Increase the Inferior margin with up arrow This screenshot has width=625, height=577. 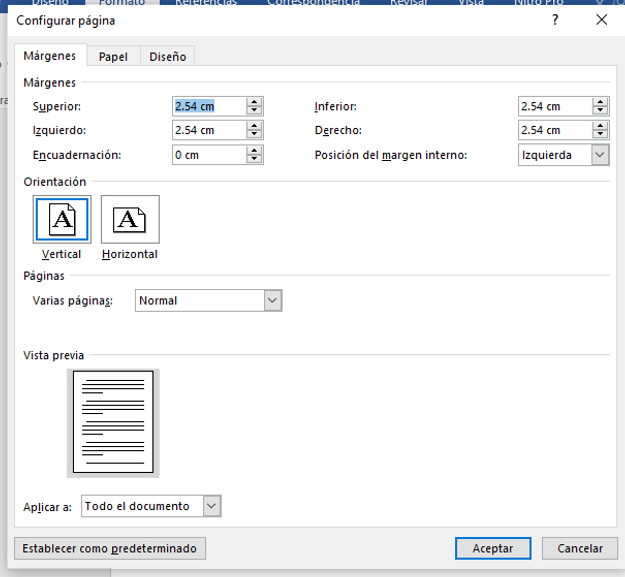coord(600,102)
